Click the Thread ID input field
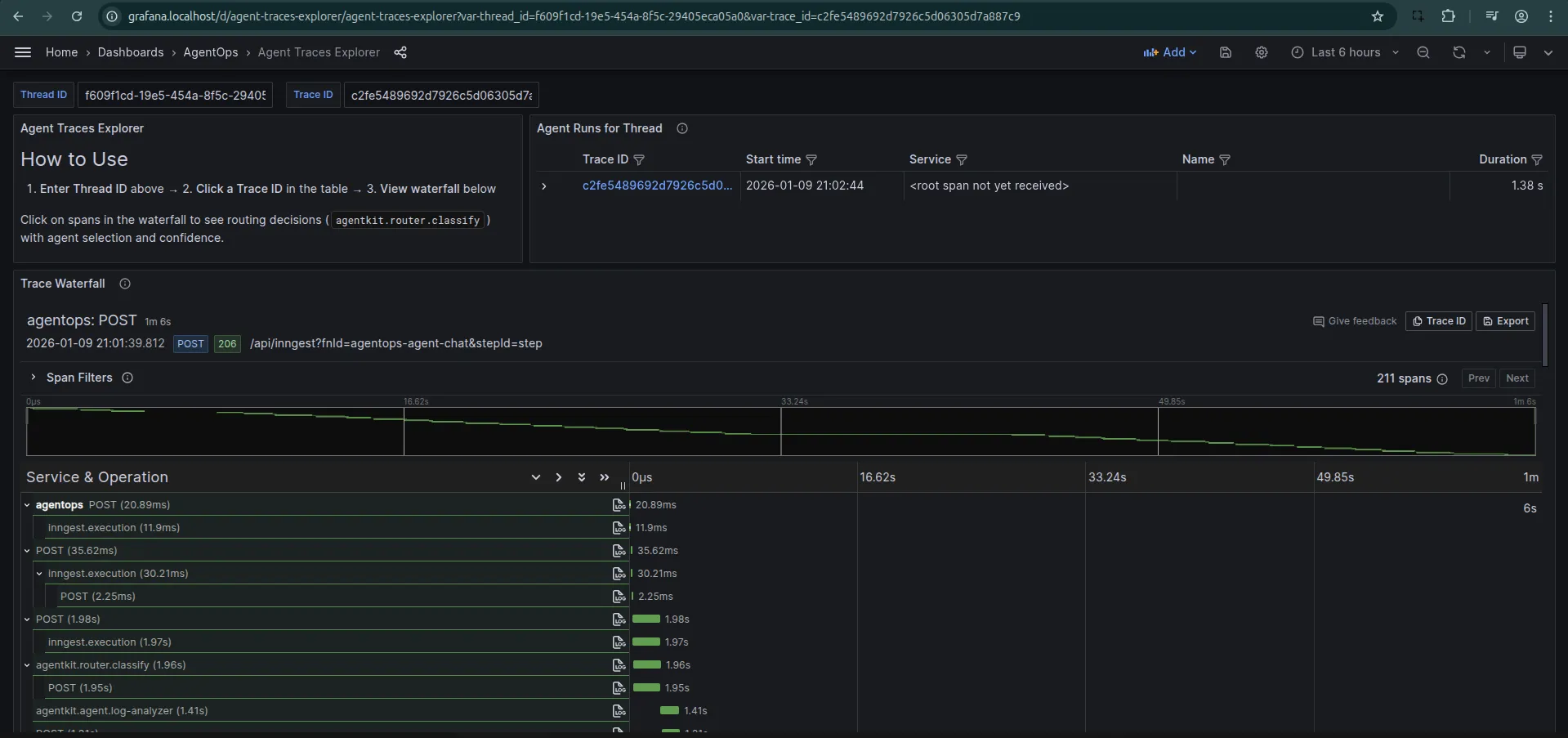 coord(175,96)
